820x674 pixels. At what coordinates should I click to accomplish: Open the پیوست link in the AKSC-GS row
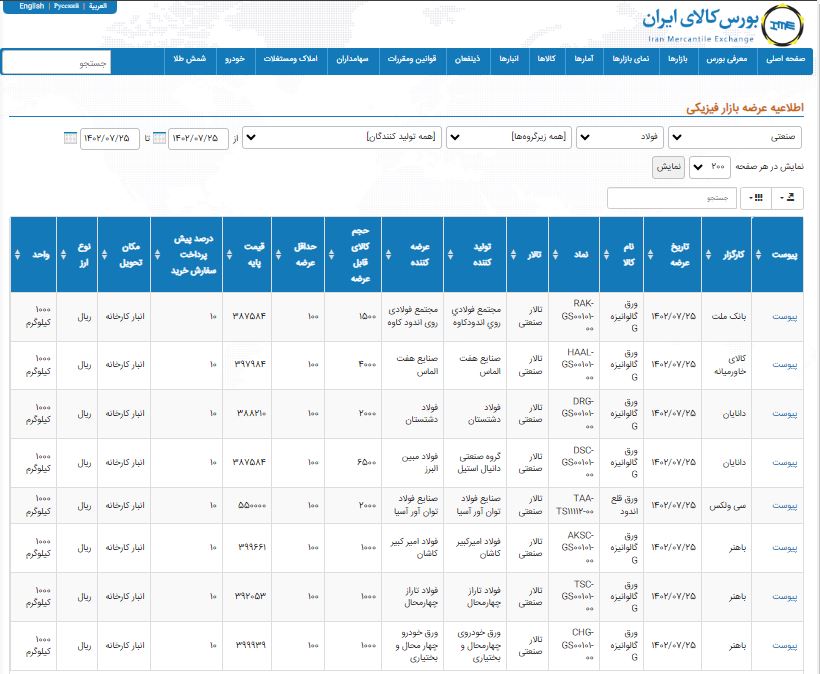(x=785, y=547)
